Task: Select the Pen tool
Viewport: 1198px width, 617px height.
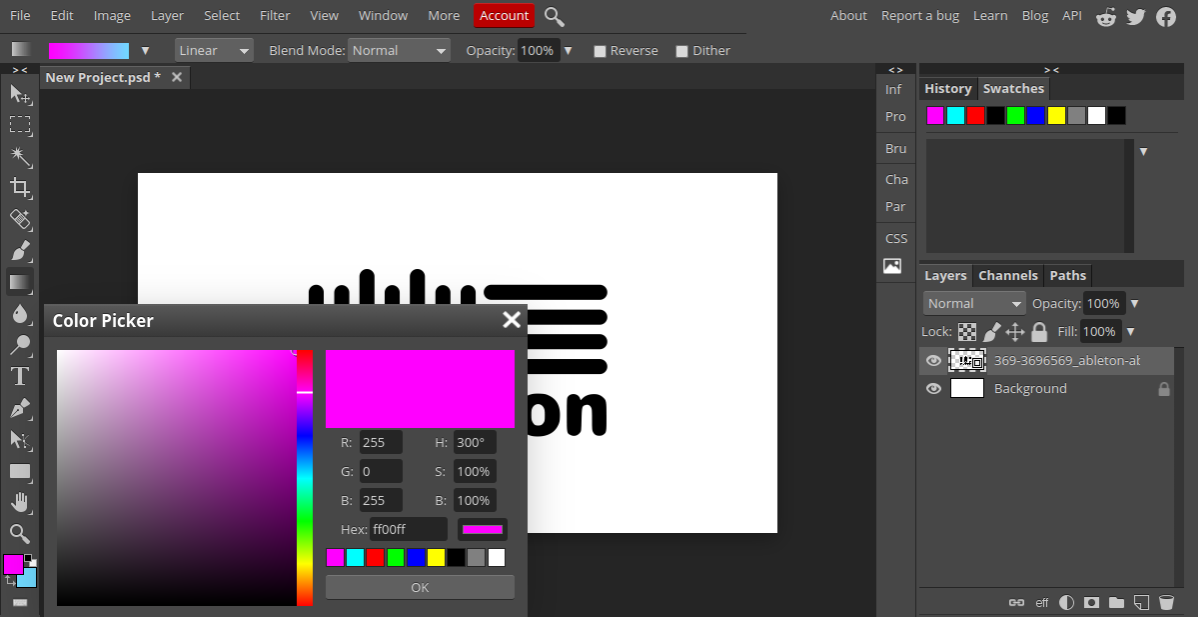Action: click(x=20, y=409)
